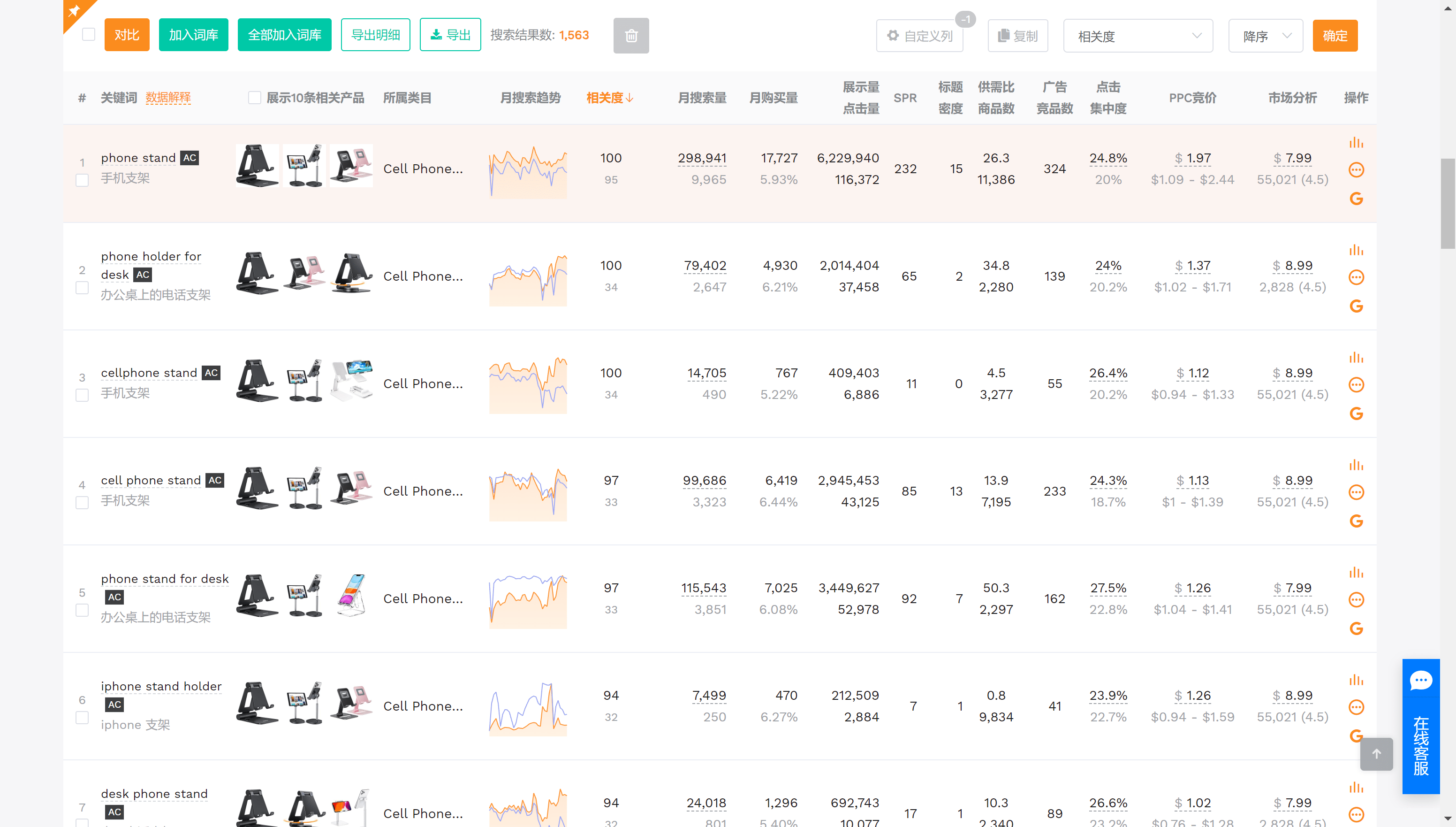The height and width of the screenshot is (827, 1456).
Task: Click Google icon for phone holder for desk
Action: pos(1356,306)
